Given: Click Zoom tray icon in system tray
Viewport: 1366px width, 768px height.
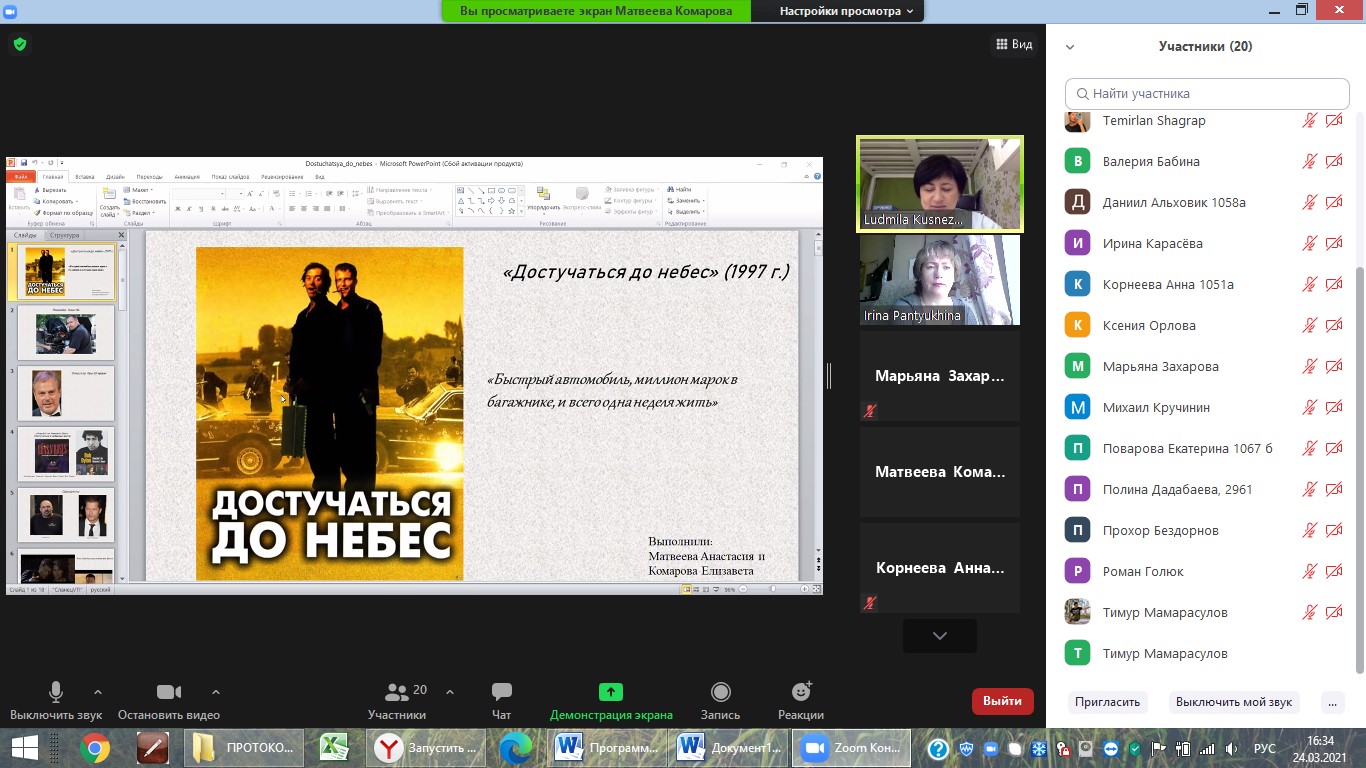Looking at the screenshot, I should [x=991, y=748].
